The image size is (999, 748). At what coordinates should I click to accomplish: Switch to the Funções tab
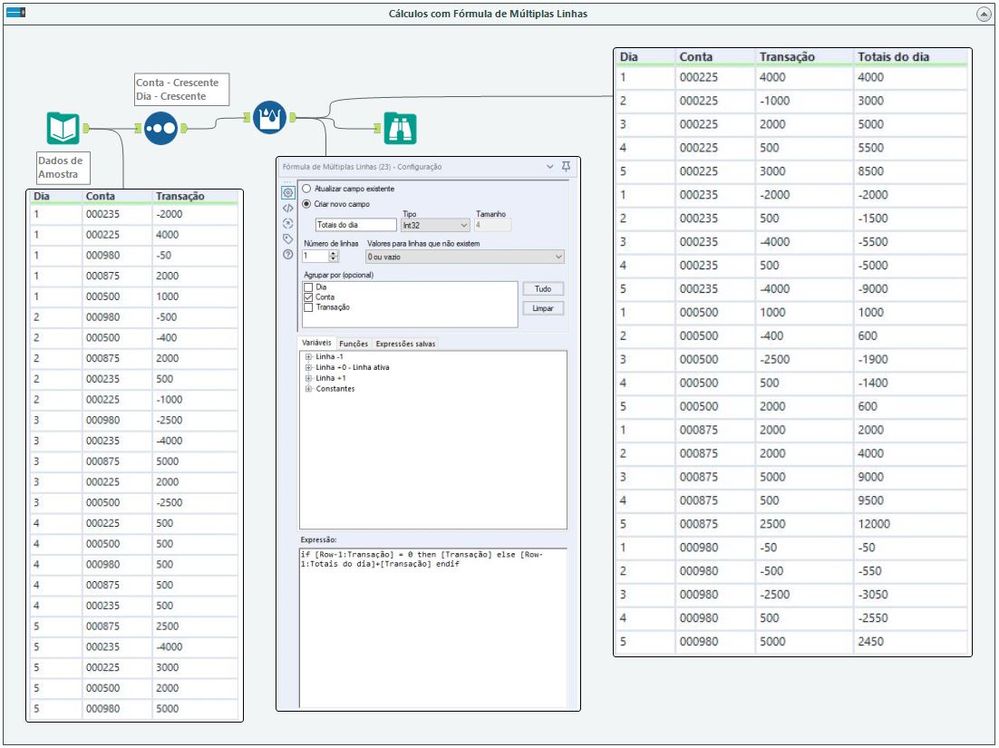click(353, 343)
